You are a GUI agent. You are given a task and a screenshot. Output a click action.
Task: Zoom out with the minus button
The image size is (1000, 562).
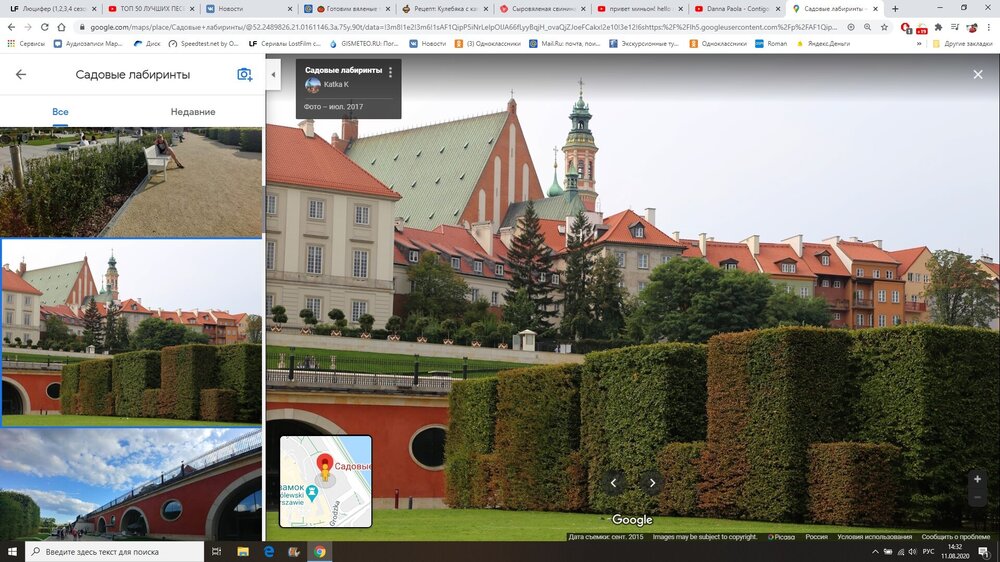[x=977, y=497]
